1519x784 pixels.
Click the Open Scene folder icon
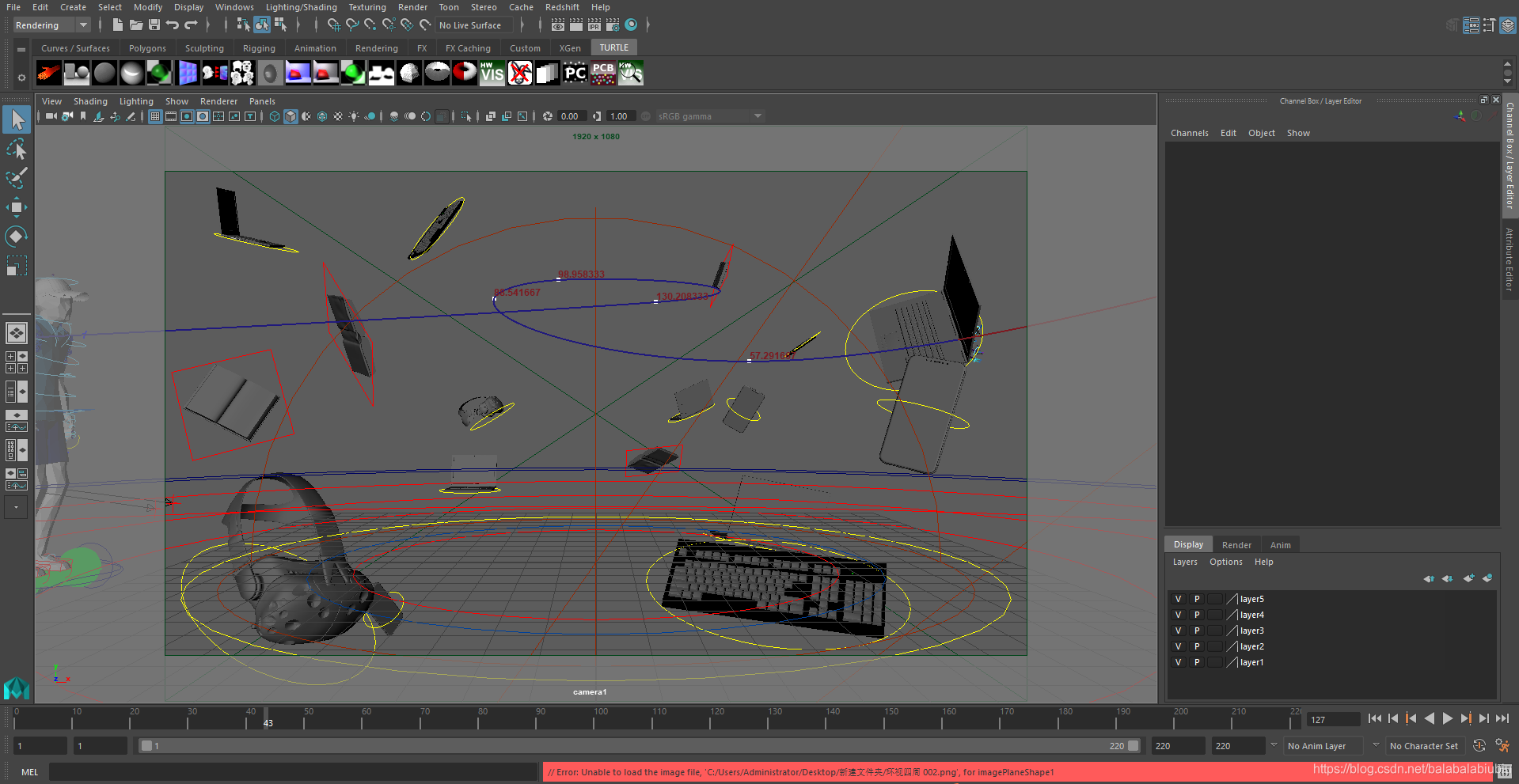[136, 25]
